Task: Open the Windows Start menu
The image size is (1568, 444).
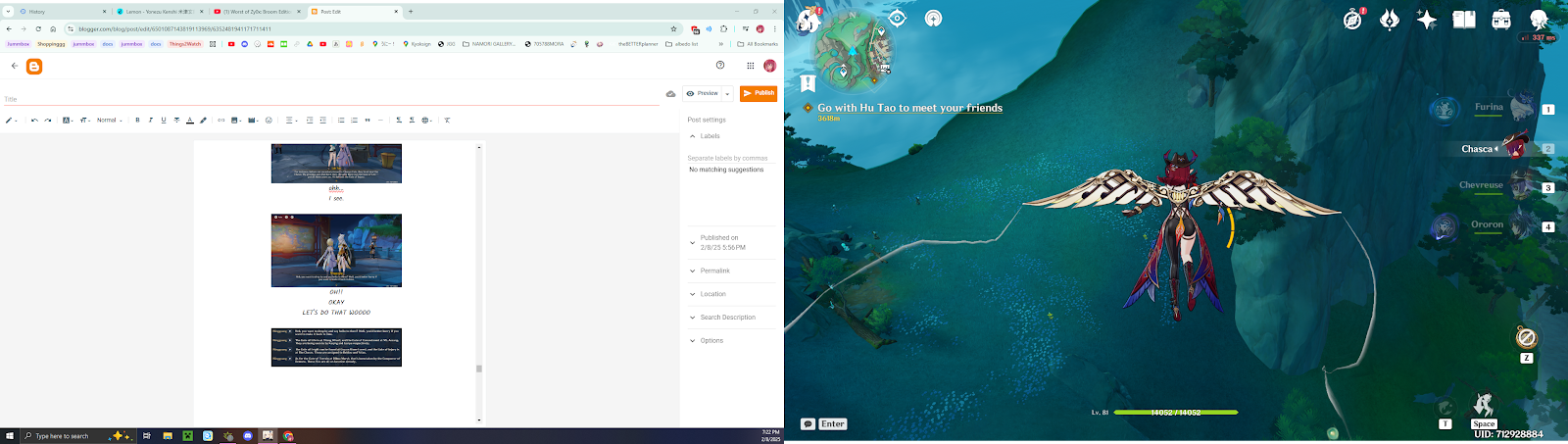Action: 10,436
